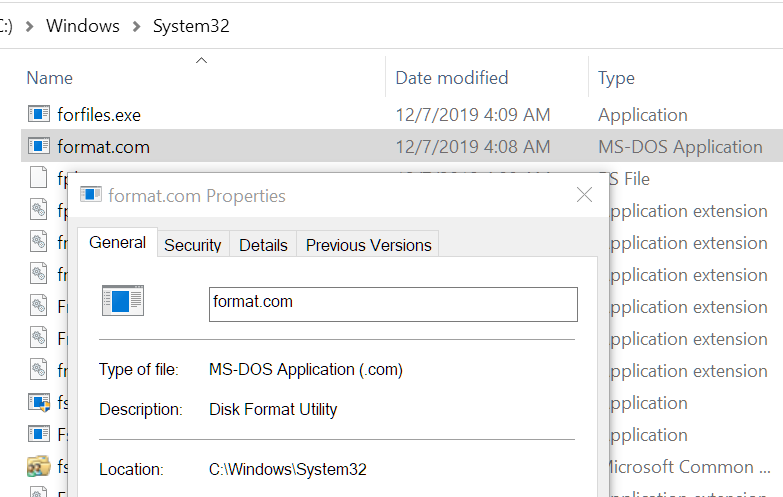Click the first gear-style extension file icon

pos(39,211)
